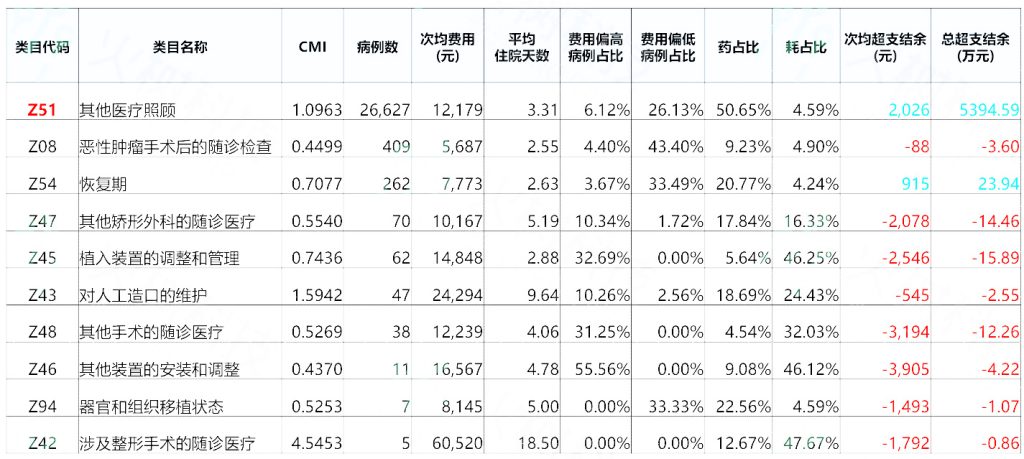Click the Z47 code cell

coord(42,221)
